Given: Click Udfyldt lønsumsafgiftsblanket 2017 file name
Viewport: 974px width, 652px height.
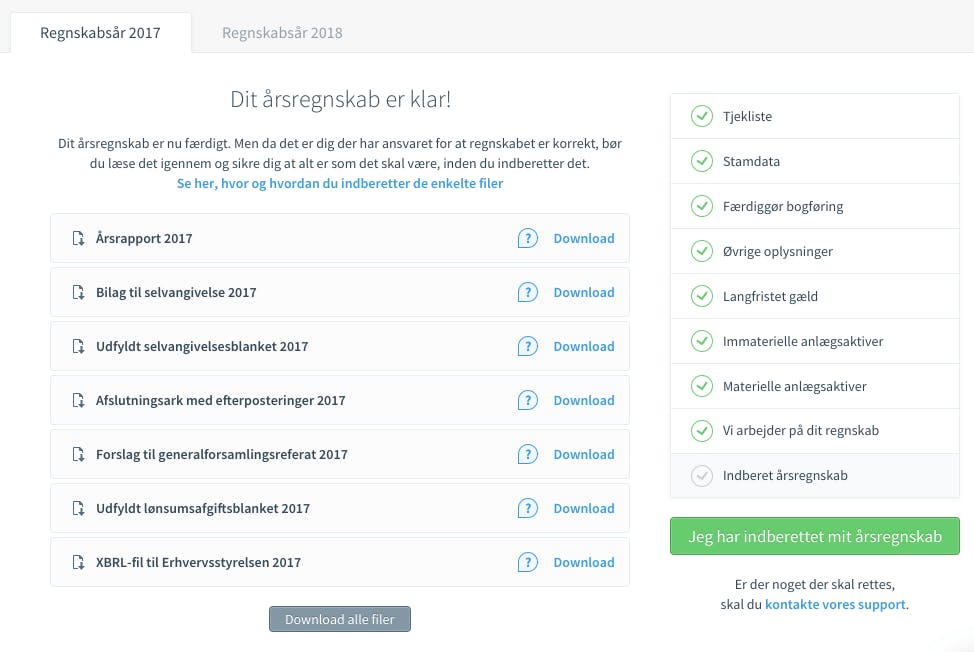Looking at the screenshot, I should tap(203, 509).
